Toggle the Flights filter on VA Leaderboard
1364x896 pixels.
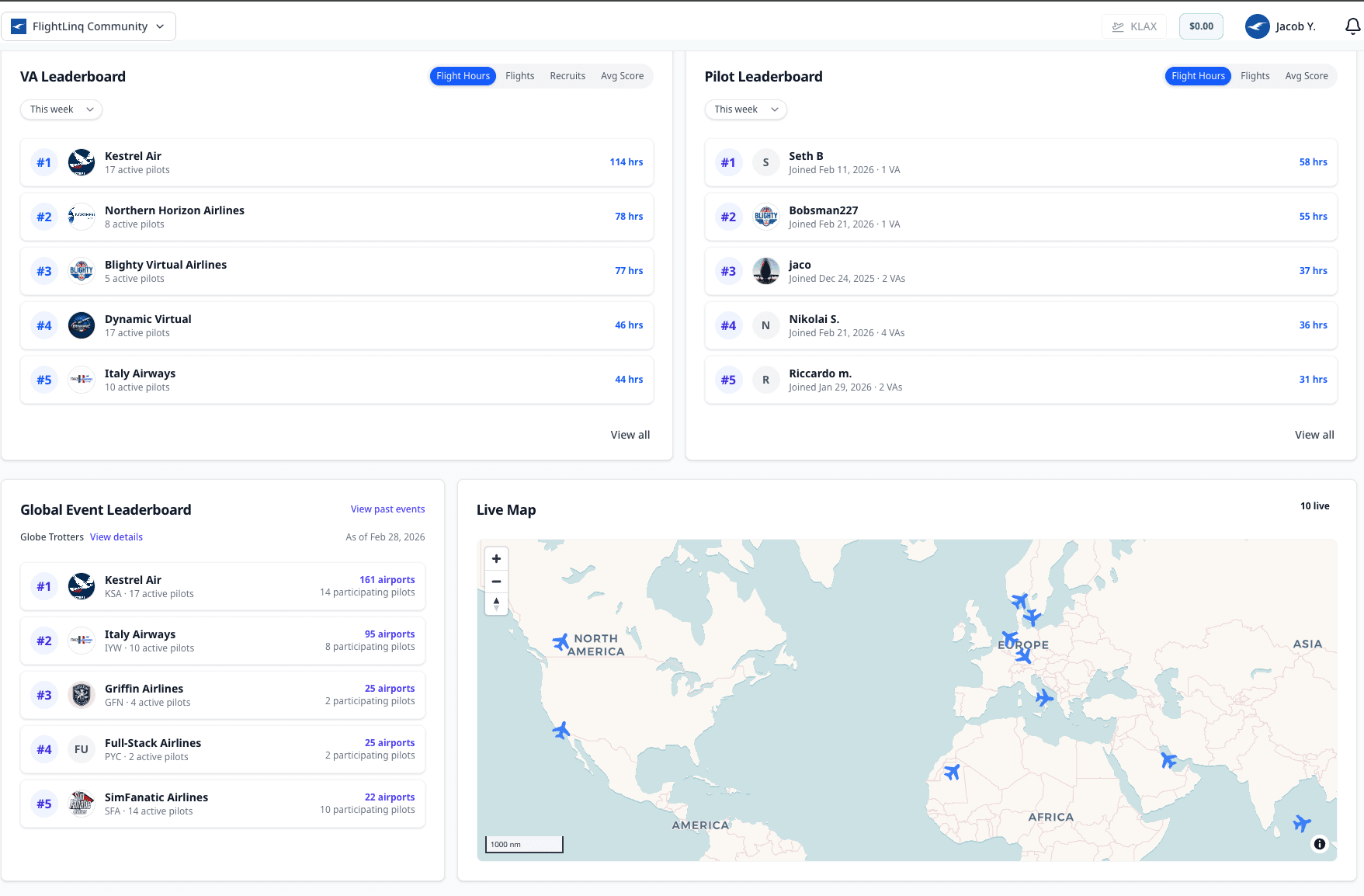(x=519, y=75)
